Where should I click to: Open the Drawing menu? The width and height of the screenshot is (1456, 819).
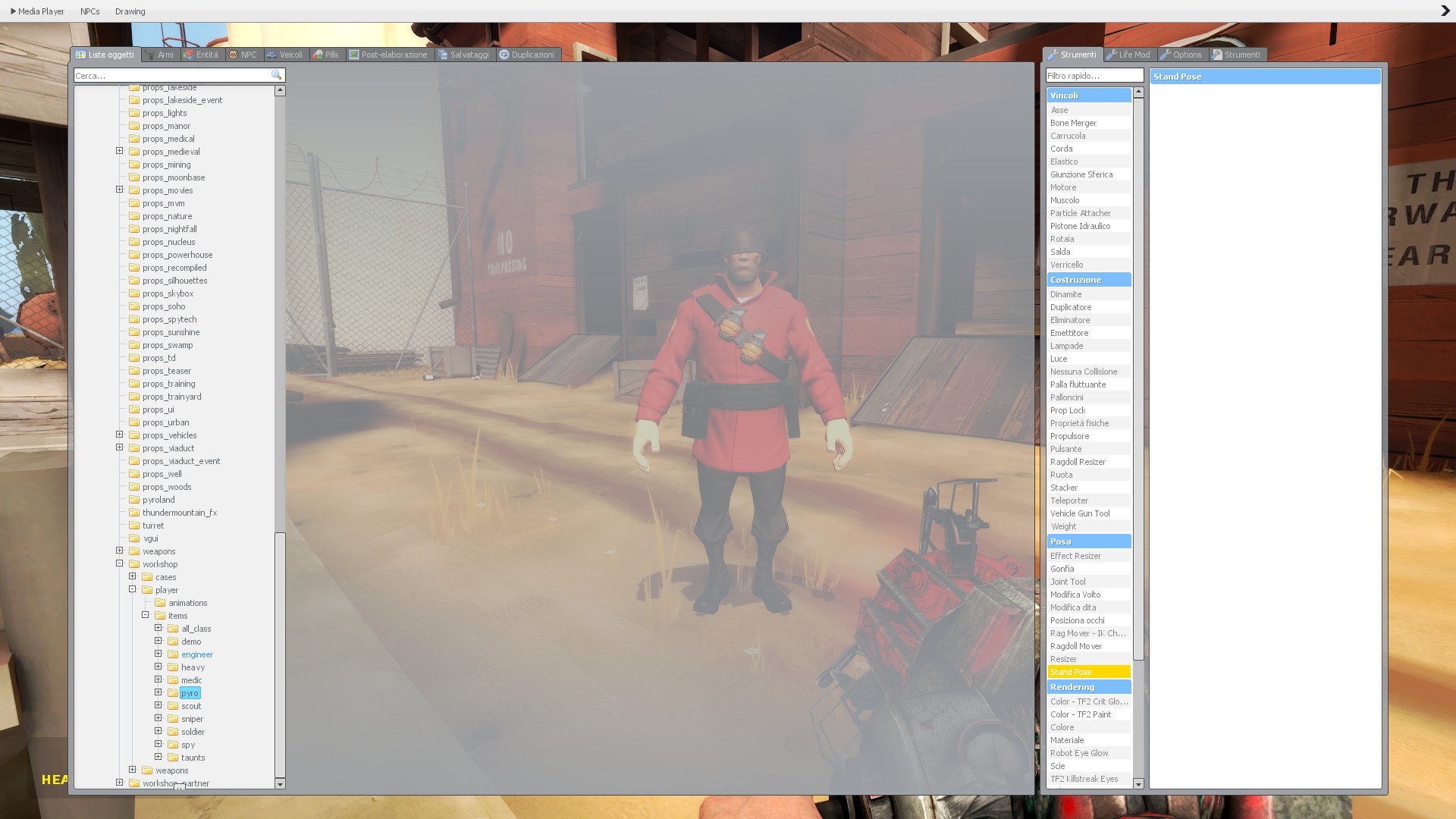130,11
